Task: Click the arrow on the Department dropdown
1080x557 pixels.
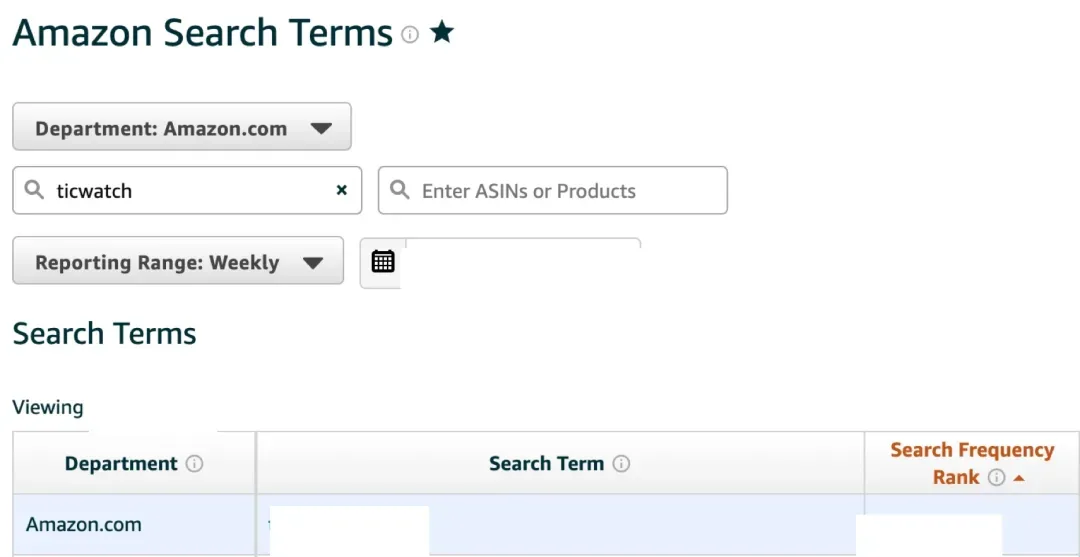Action: coord(321,128)
